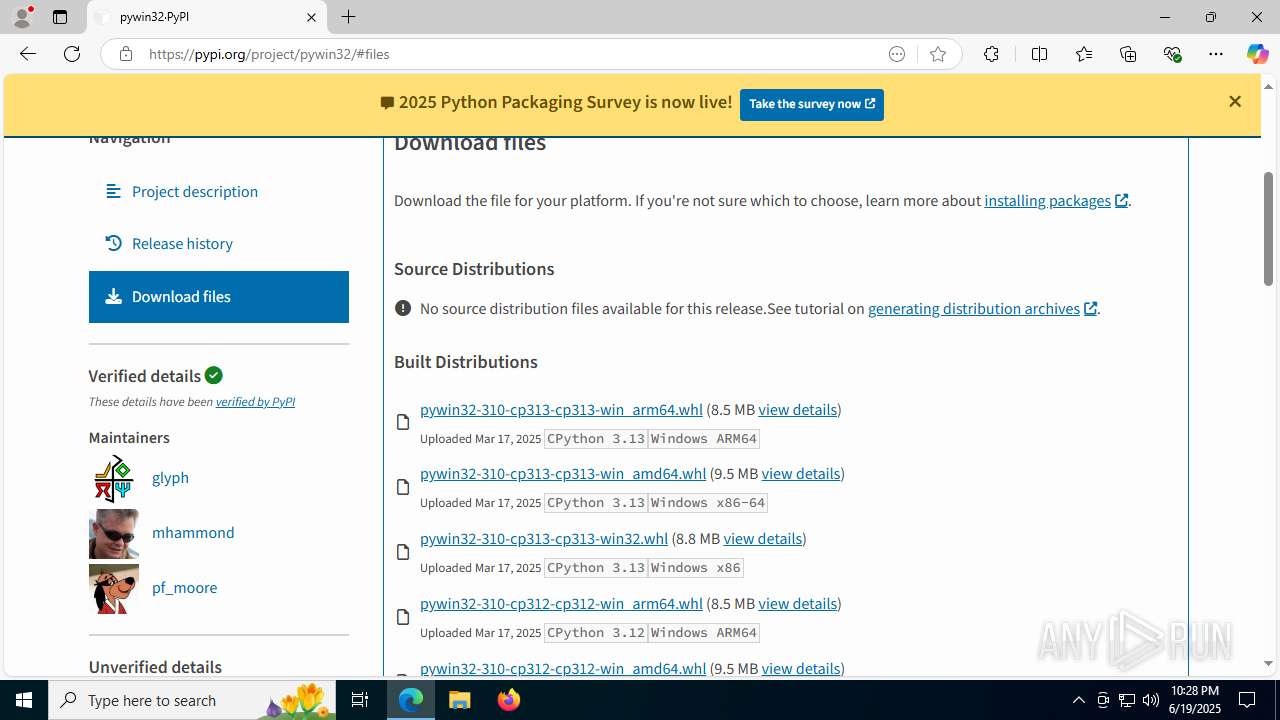This screenshot has height=720, width=1280.
Task: Open the Extensions menu
Action: (991, 54)
